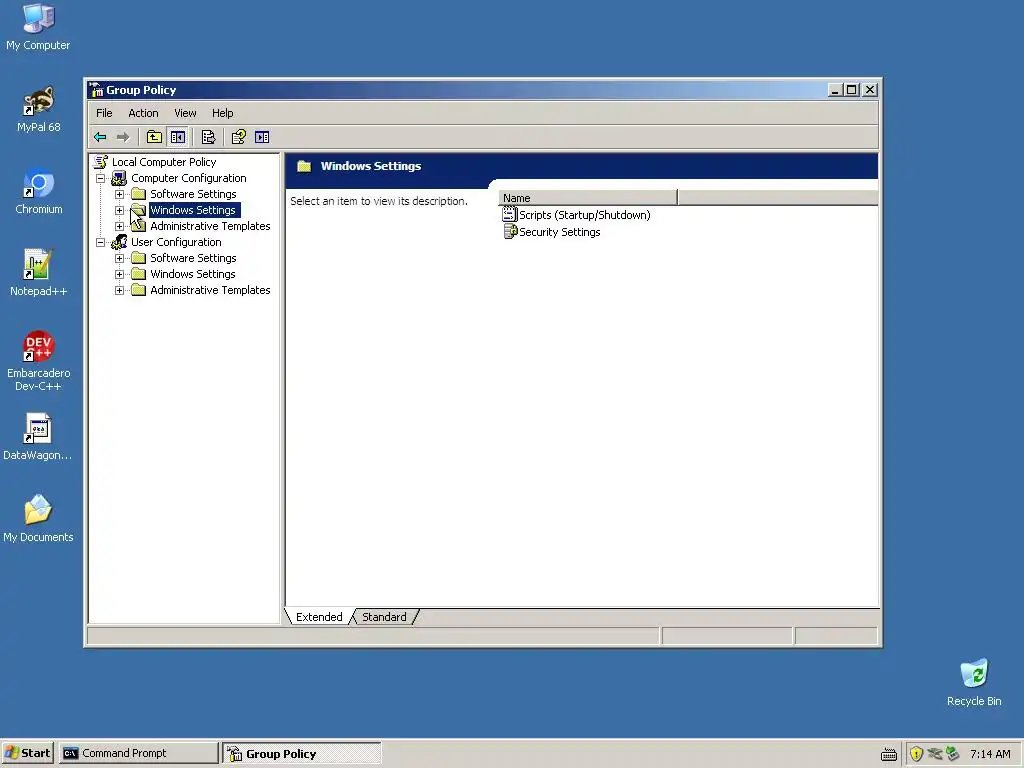The width and height of the screenshot is (1024, 768).
Task: Click the Computer Configuration node icon
Action: point(119,178)
